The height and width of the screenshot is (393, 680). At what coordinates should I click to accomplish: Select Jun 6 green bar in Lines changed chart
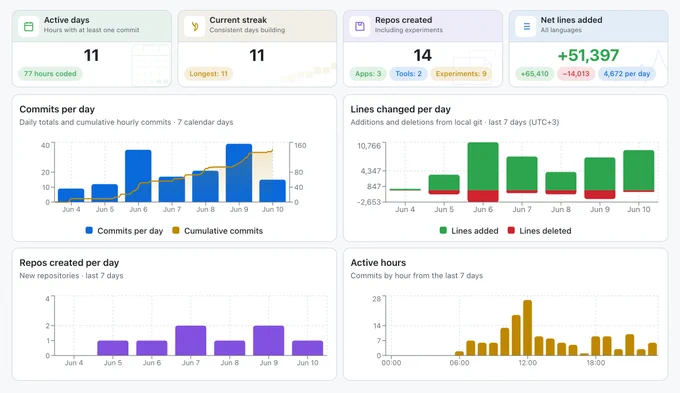coord(483,166)
